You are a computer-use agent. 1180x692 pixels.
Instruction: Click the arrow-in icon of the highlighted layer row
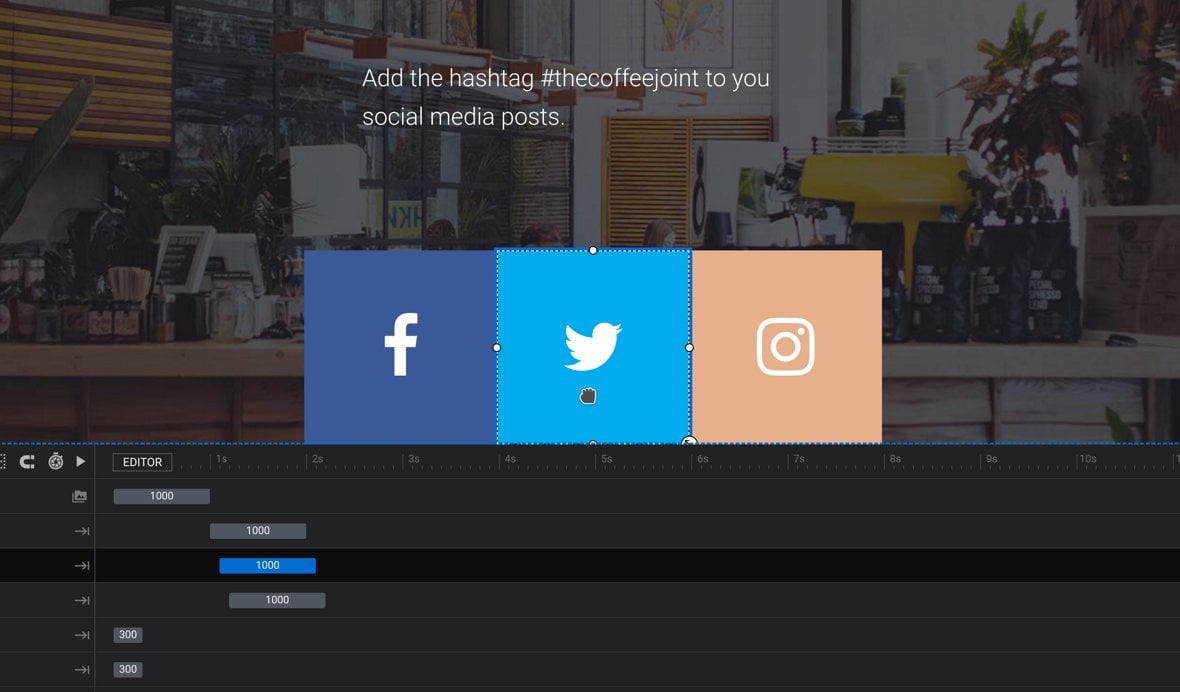tap(81, 566)
